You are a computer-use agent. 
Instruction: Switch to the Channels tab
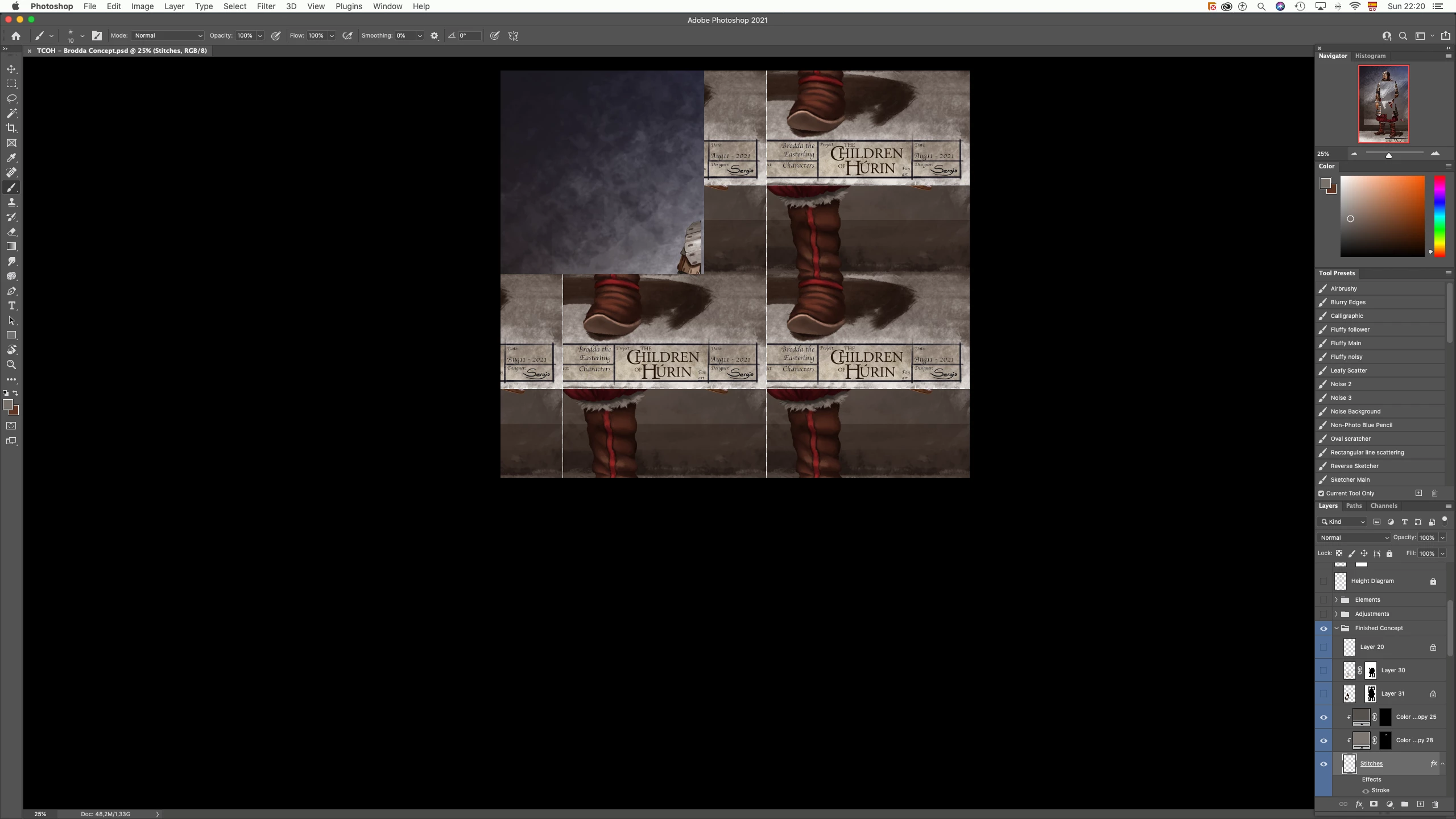1383,506
